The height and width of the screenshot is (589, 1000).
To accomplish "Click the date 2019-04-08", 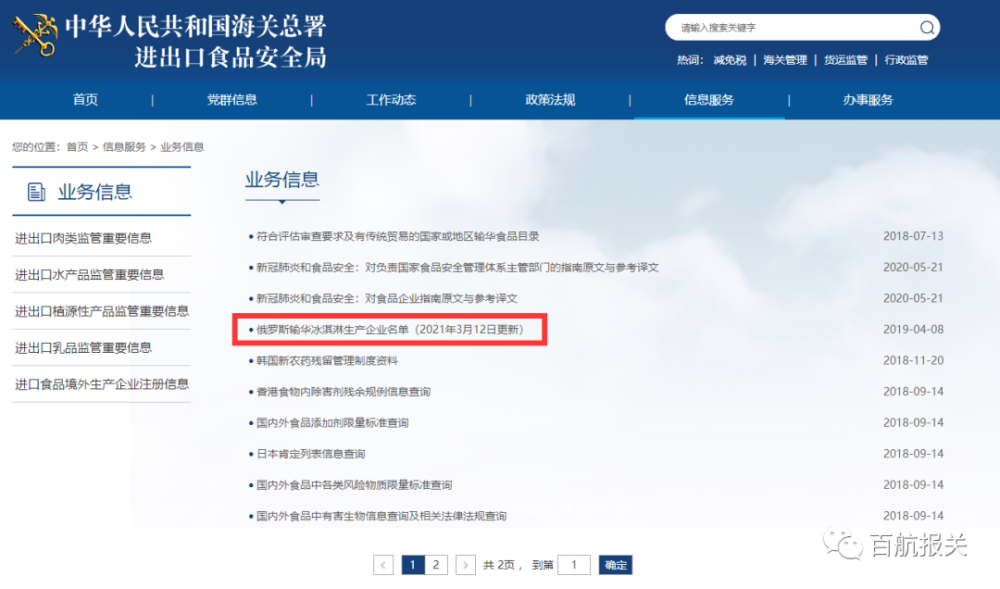I will (913, 329).
